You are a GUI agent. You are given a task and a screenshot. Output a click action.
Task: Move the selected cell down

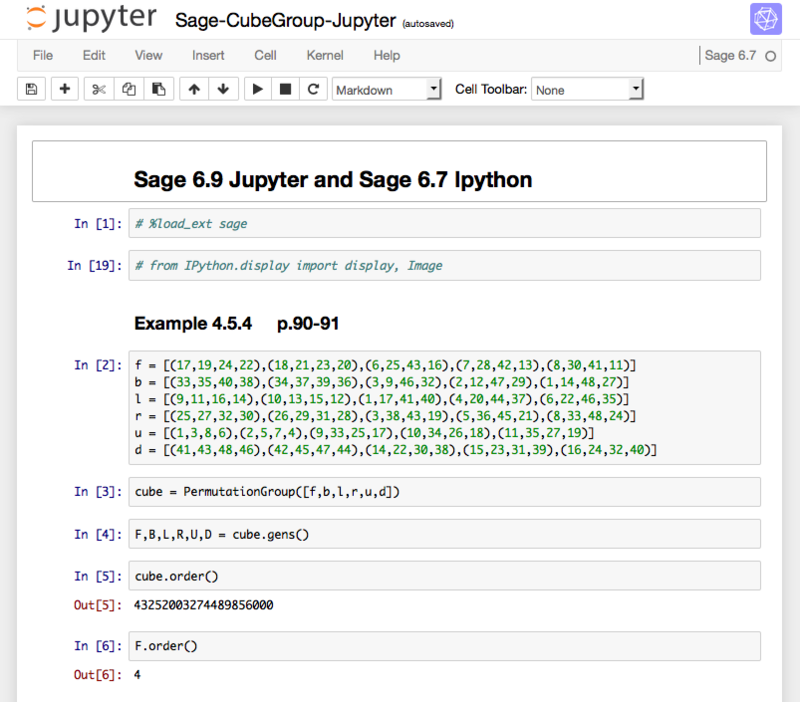click(x=223, y=89)
